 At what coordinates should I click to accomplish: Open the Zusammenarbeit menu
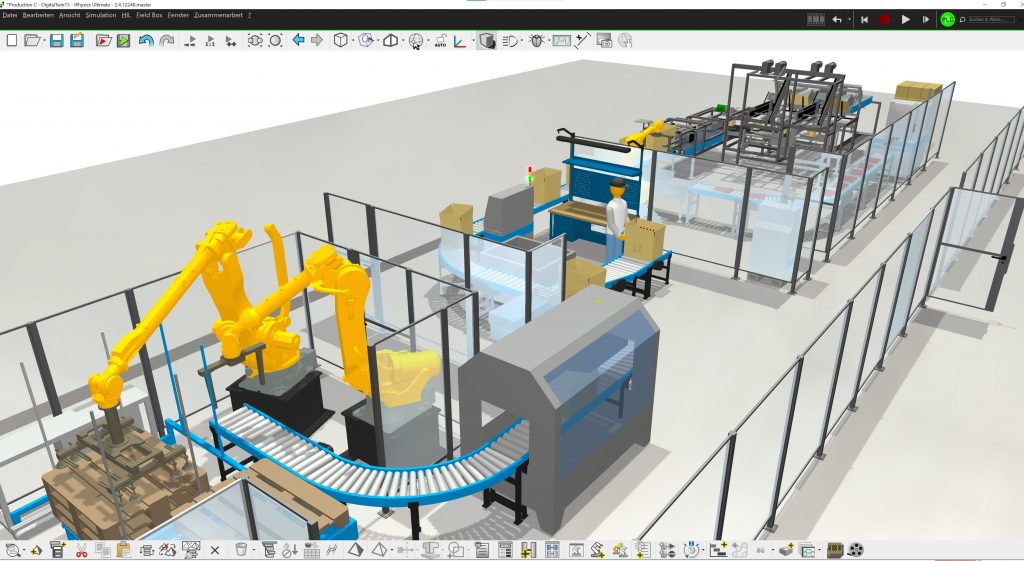[217, 16]
